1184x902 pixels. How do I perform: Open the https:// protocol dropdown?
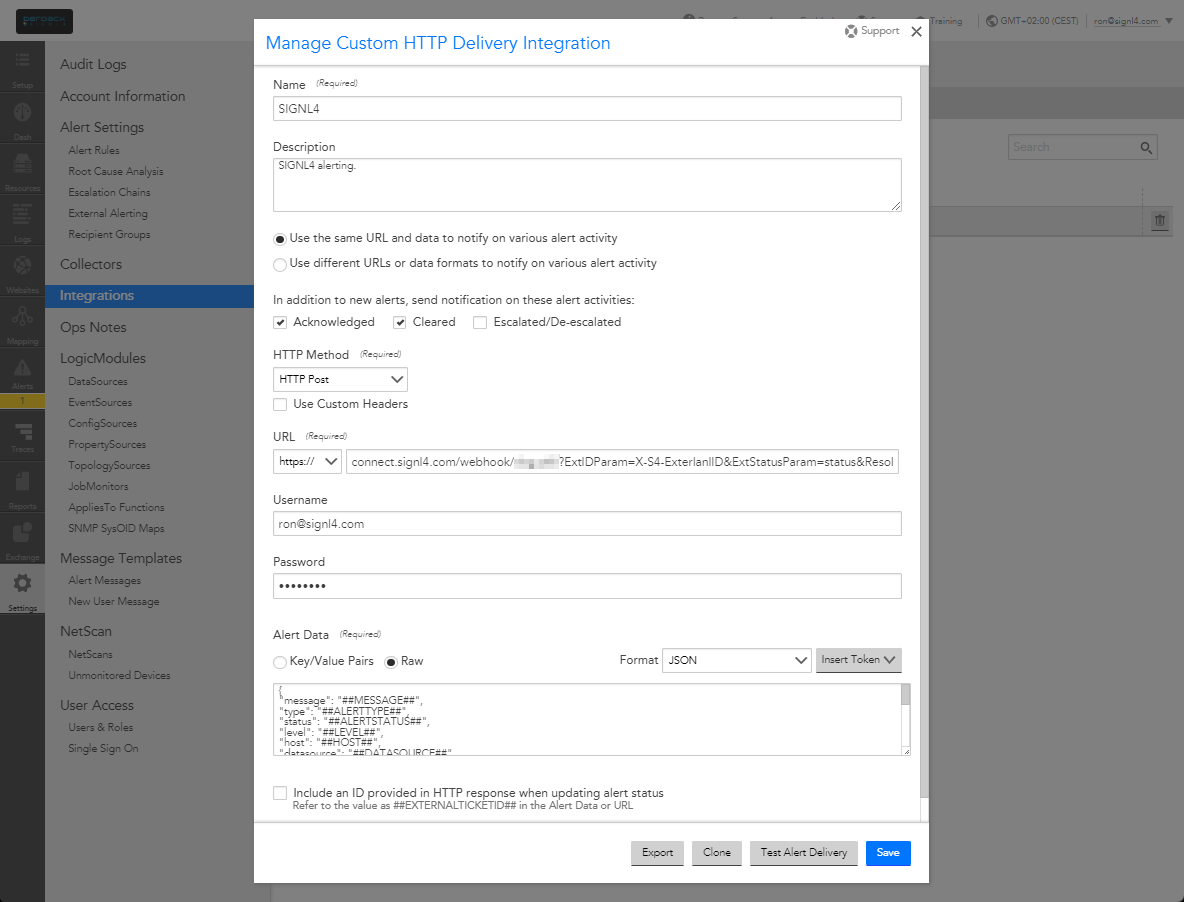coord(307,461)
